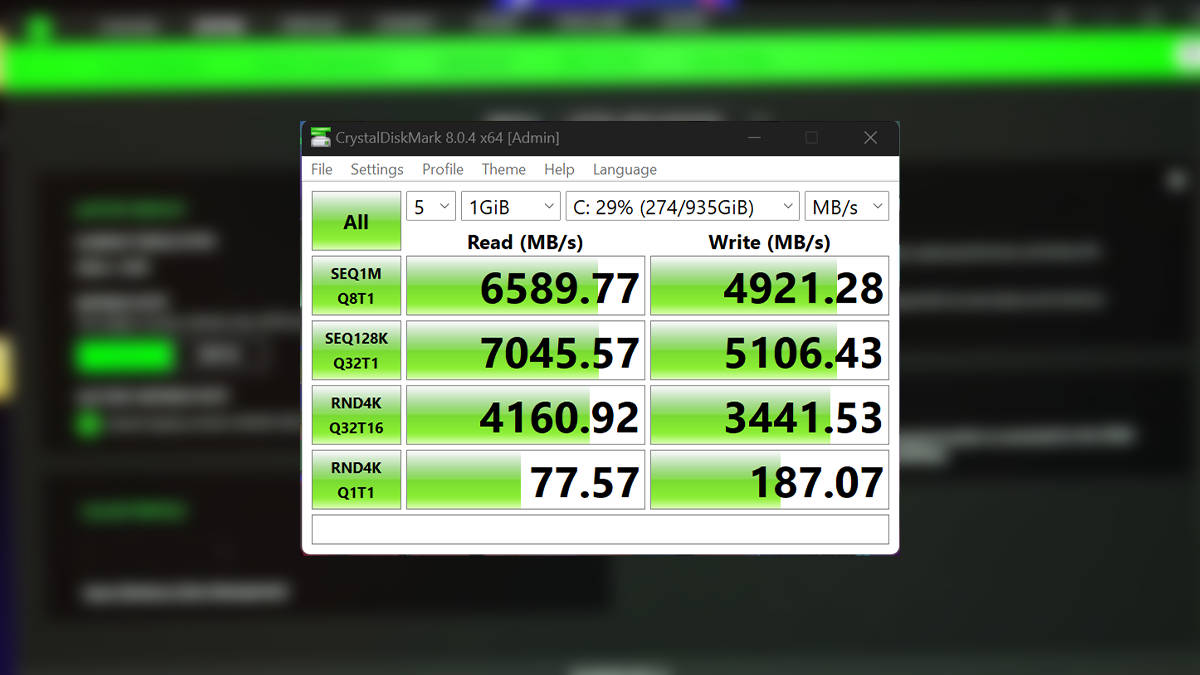Select the 6589.77 read result

point(525,286)
